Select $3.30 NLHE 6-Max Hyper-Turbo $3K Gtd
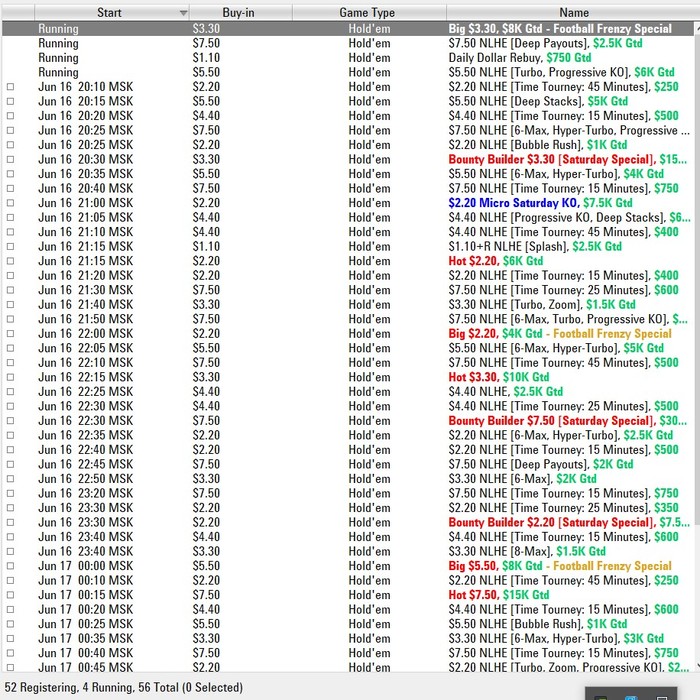Viewport: 700px width, 700px height. (x=348, y=638)
